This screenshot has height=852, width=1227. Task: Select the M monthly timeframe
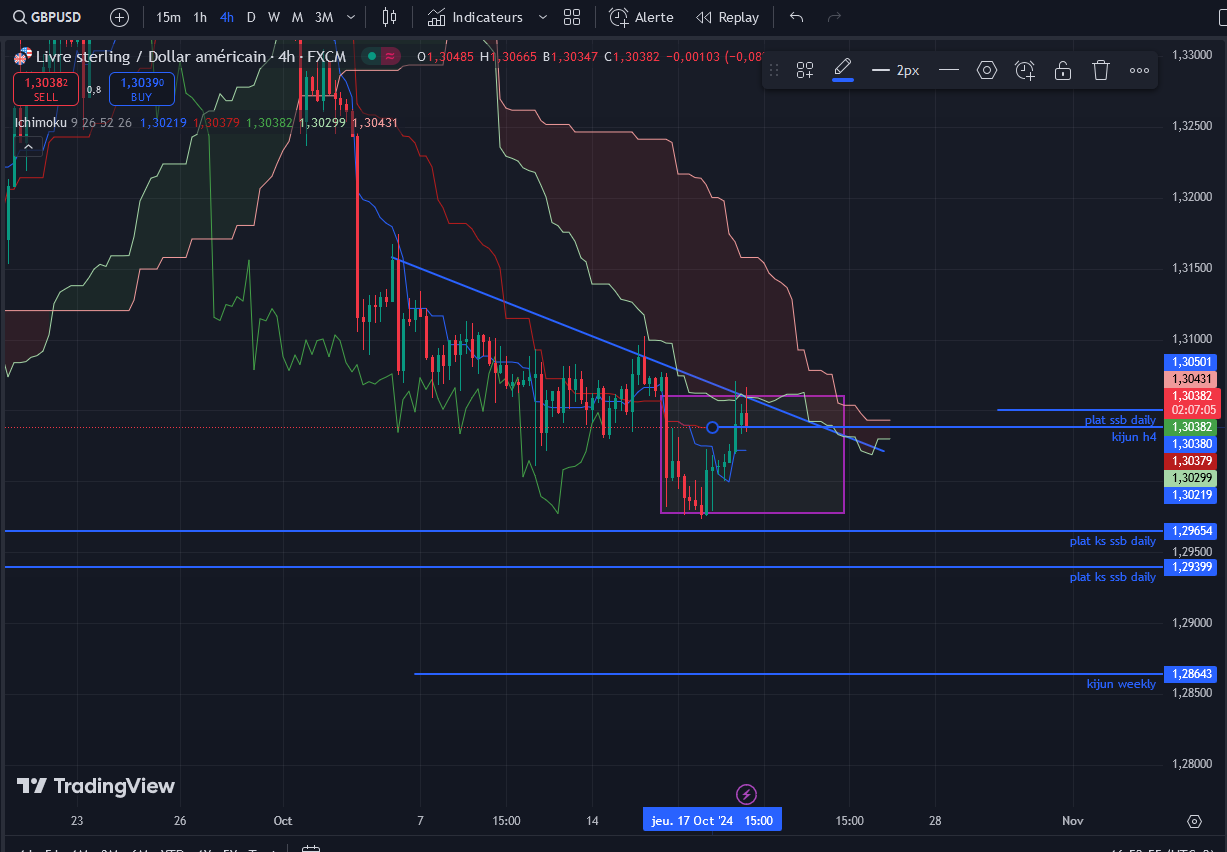[298, 17]
